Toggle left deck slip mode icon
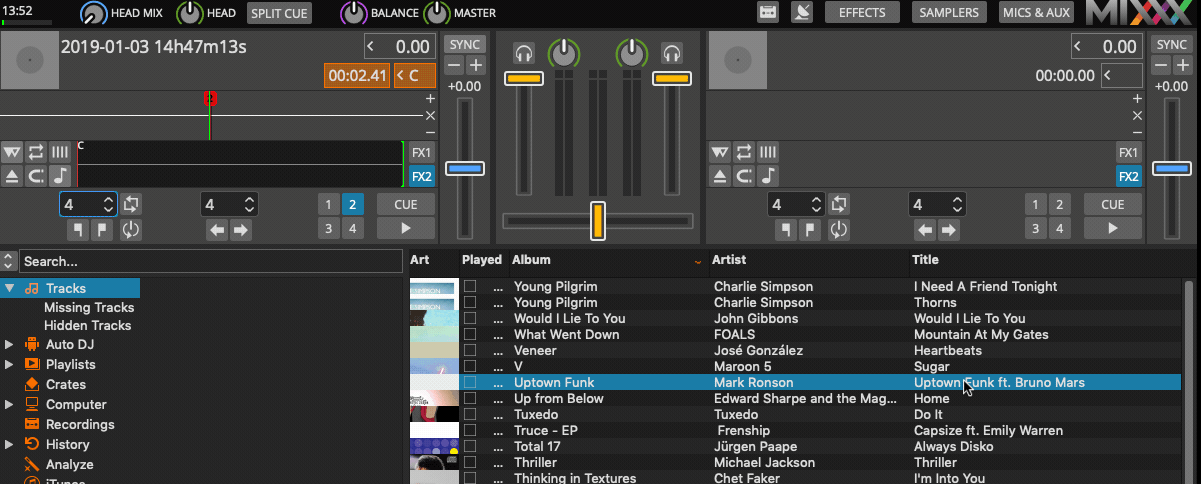 [x=37, y=176]
